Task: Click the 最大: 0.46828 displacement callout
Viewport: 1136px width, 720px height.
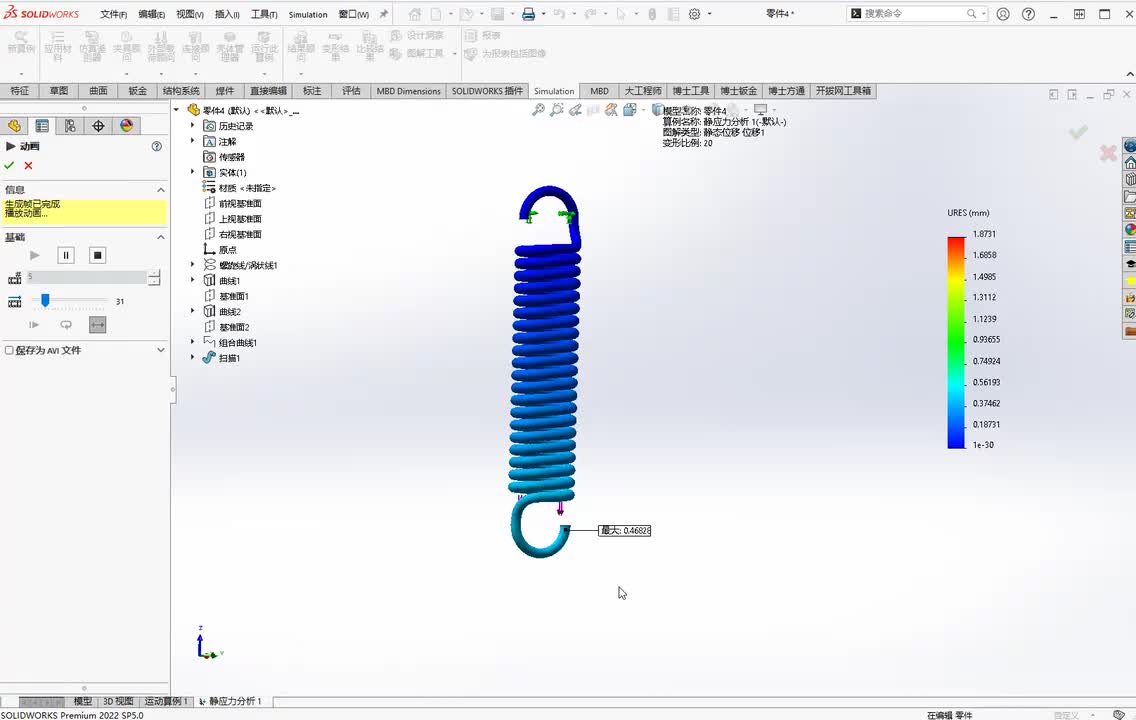Action: [625, 531]
